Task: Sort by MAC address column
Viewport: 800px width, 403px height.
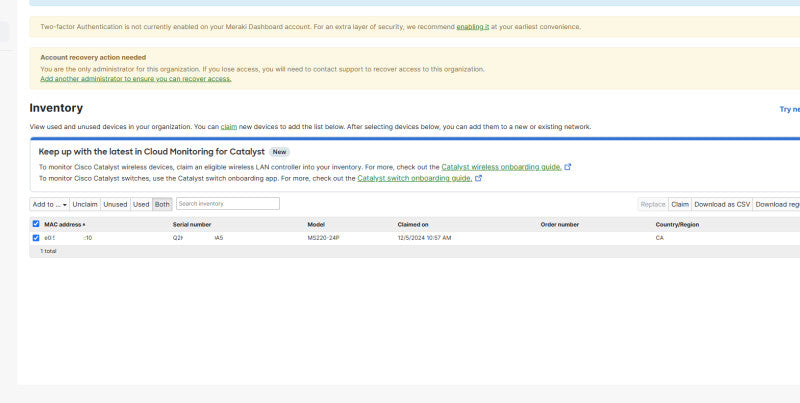Action: [x=64, y=224]
